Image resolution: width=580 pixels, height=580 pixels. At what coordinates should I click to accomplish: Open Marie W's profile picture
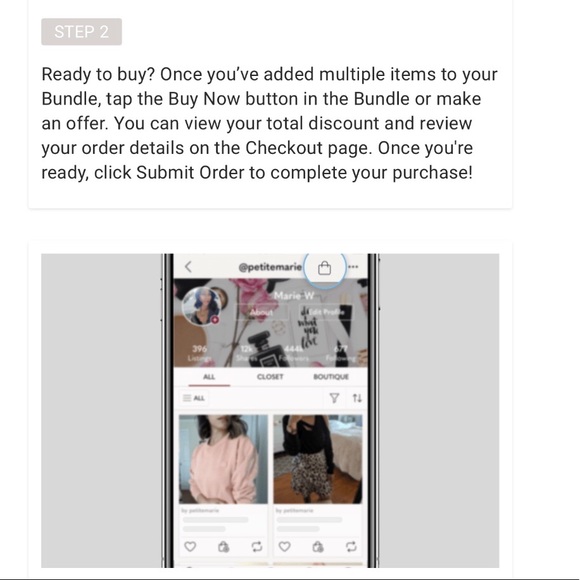(202, 306)
